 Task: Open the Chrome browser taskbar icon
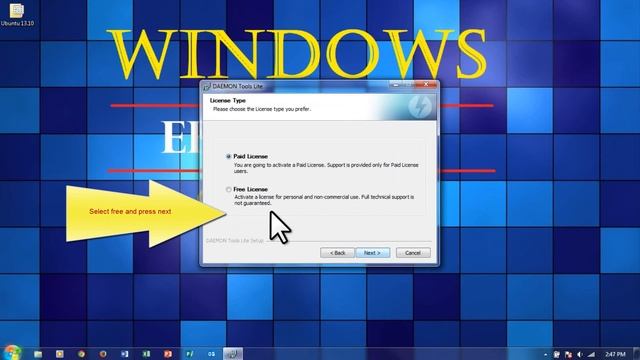click(x=81, y=354)
